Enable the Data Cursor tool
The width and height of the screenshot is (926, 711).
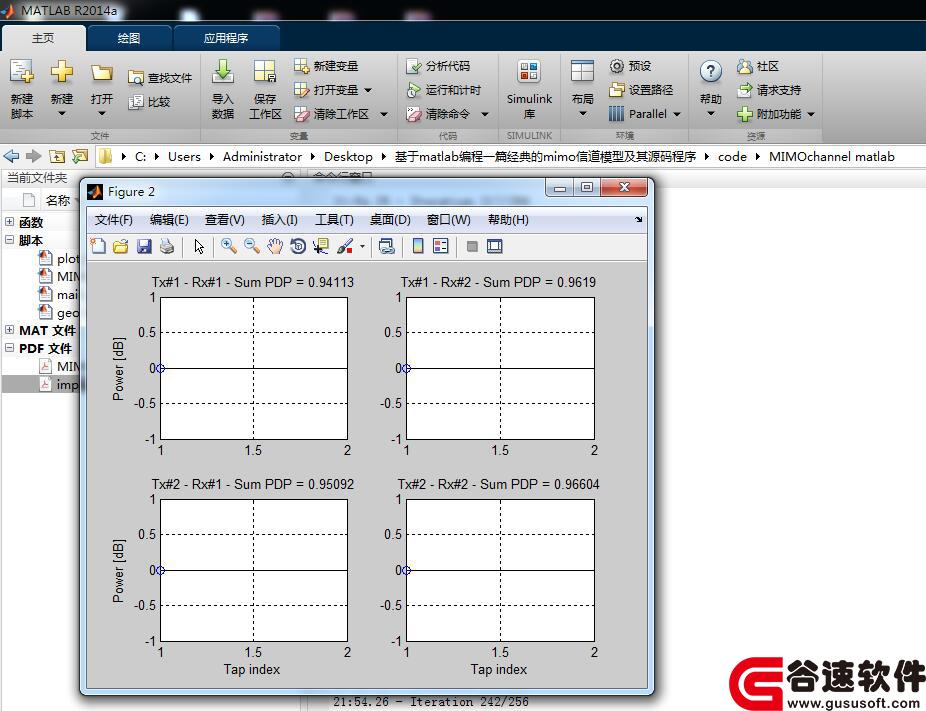[321, 246]
